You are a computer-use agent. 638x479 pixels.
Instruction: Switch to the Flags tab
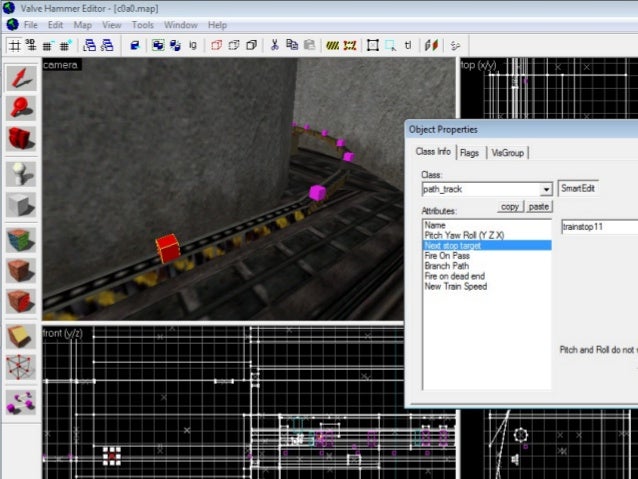469,152
